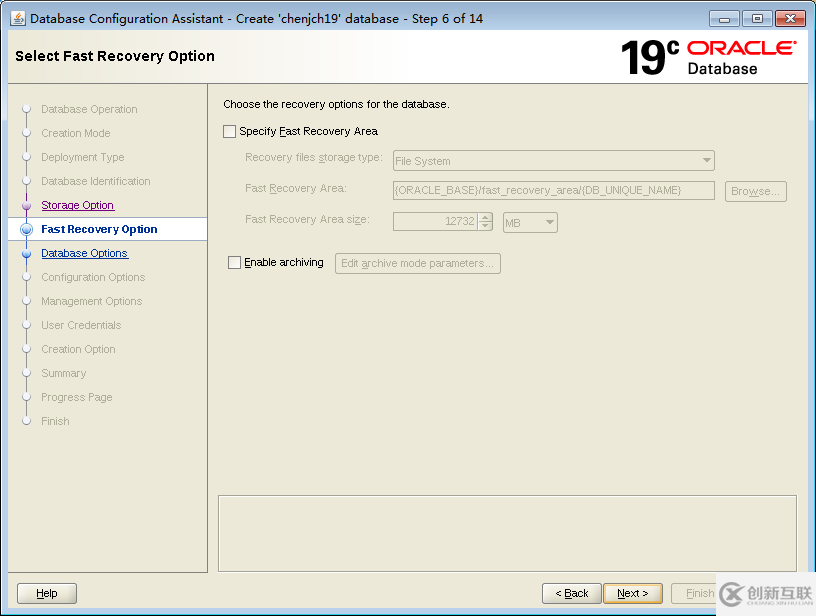
Task: Click the Java icon in the title bar
Action: pyautogui.click(x=18, y=18)
